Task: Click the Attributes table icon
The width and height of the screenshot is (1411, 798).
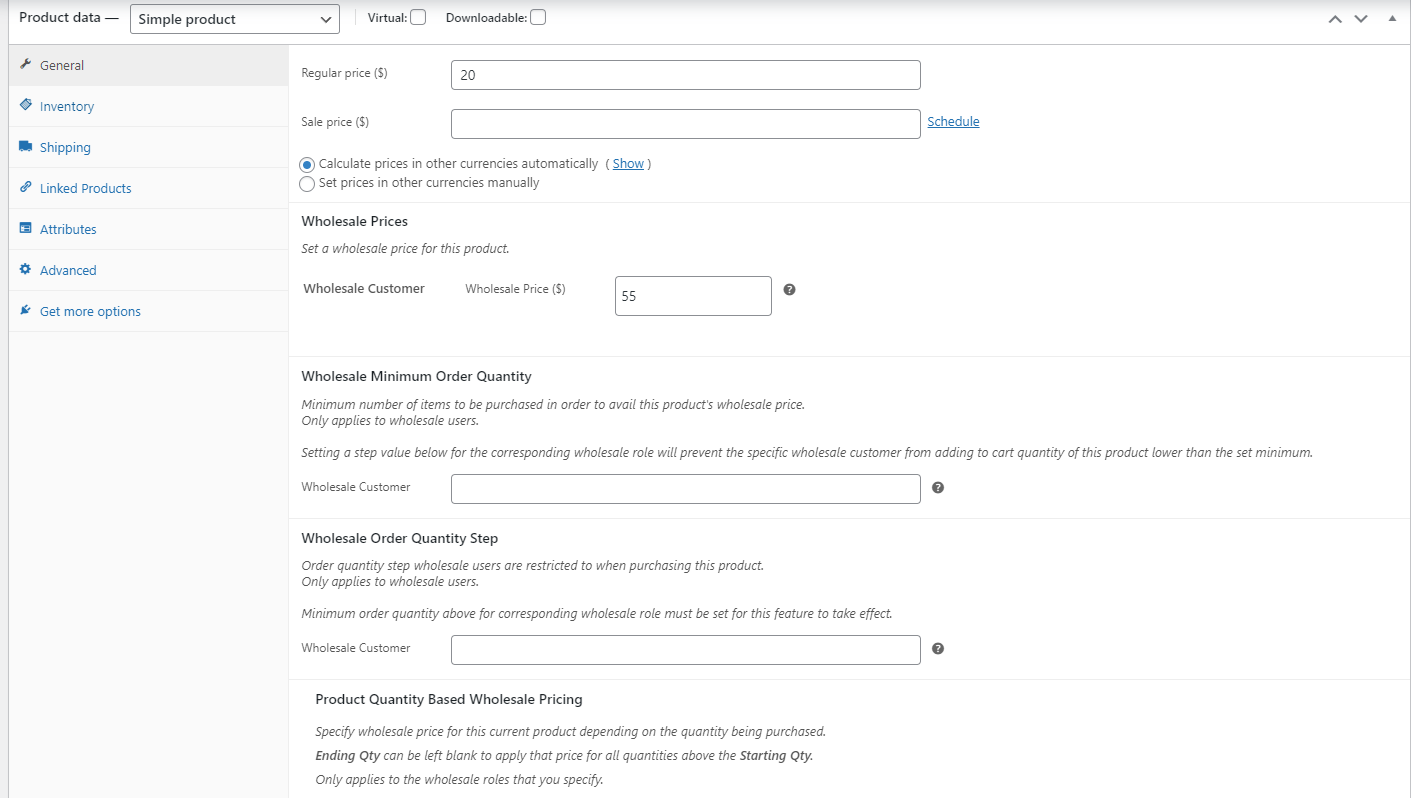Action: click(26, 229)
